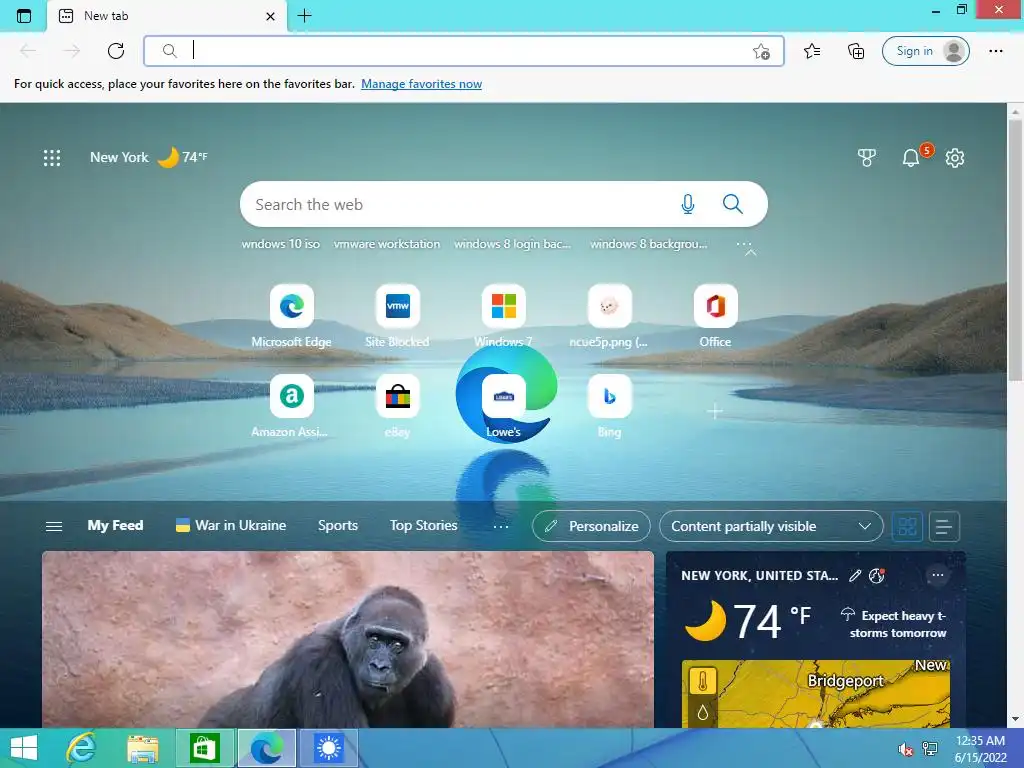1024x768 pixels.
Task: Search suggestion 'windows 8 login bac...'
Action: [513, 244]
